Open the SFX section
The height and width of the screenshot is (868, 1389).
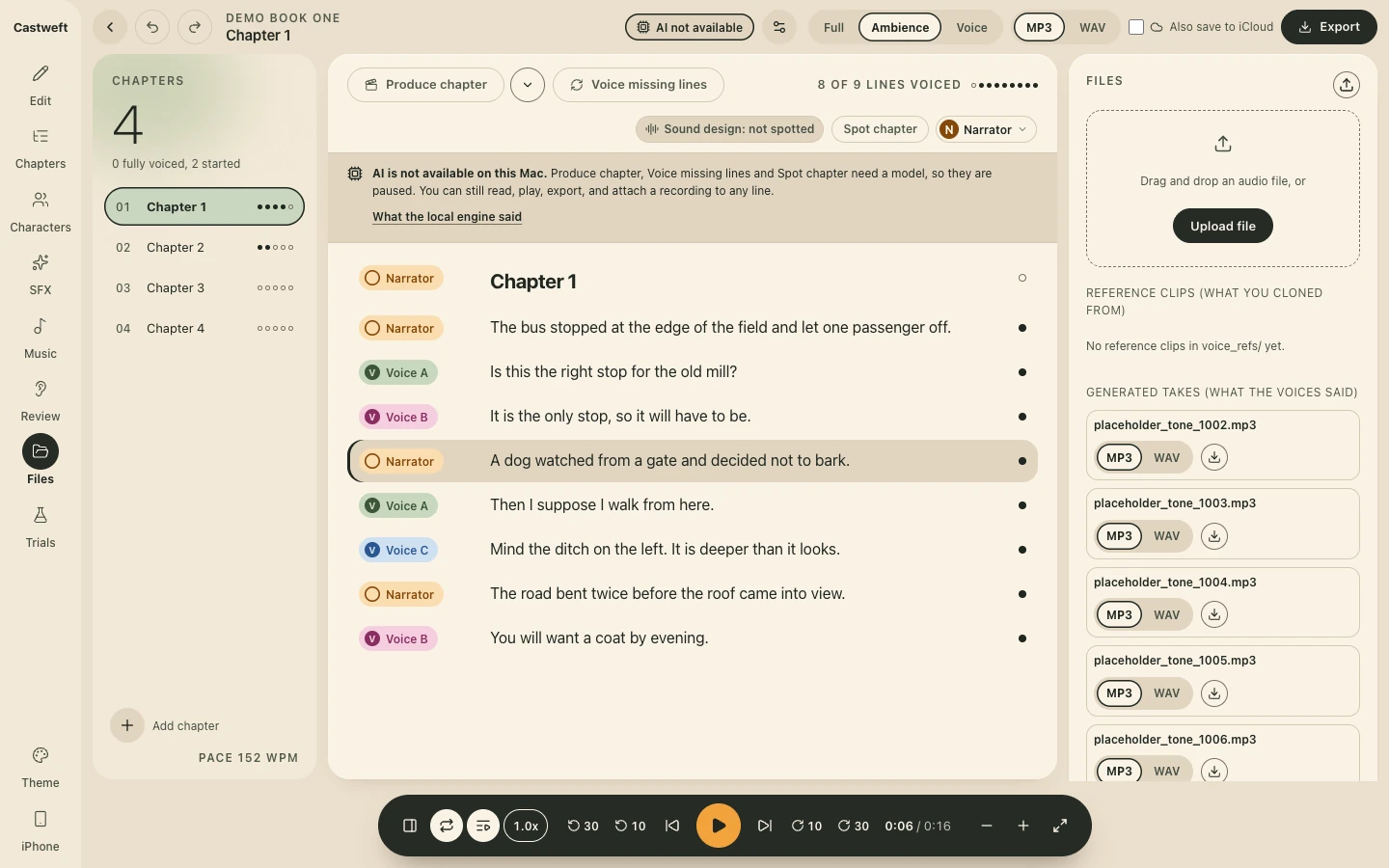coord(41,275)
